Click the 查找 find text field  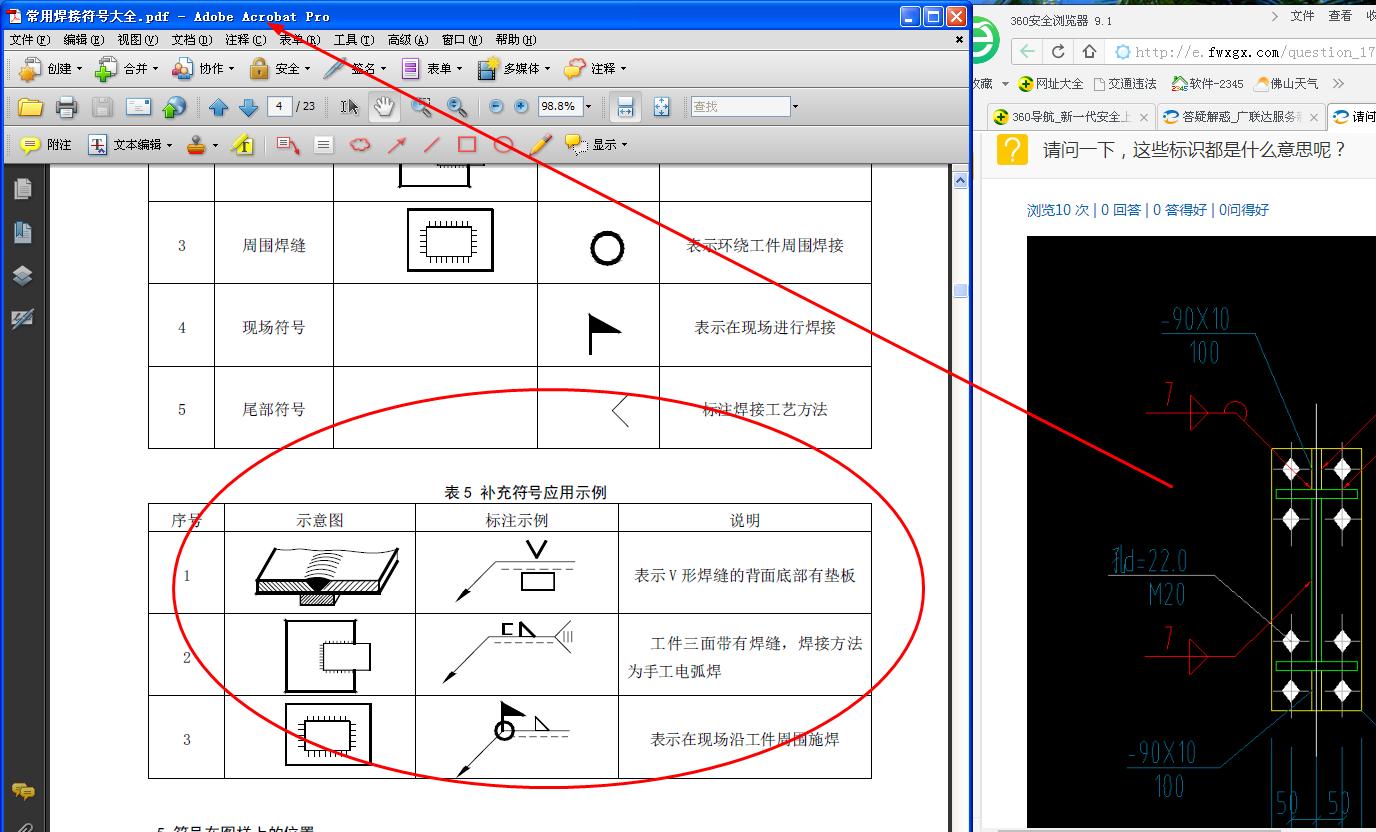[x=740, y=106]
